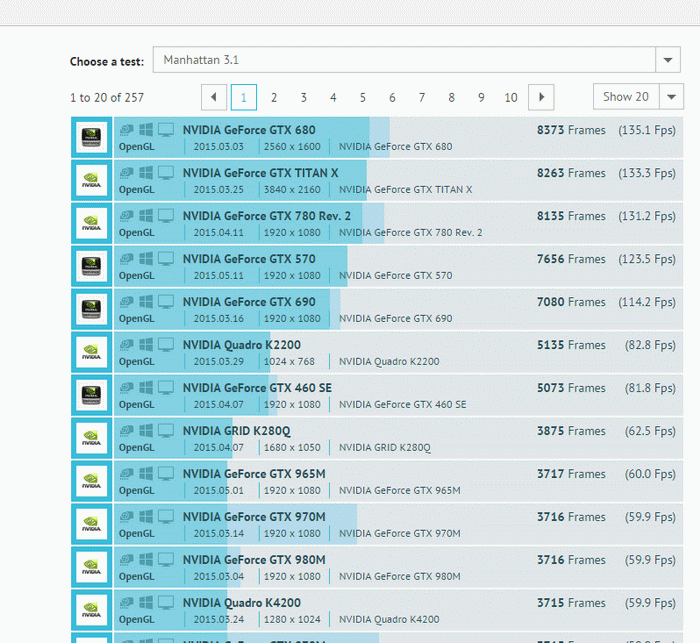The height and width of the screenshot is (643, 700).
Task: Click the GTX 965M NVIDIA logo icon
Action: pos(92,481)
